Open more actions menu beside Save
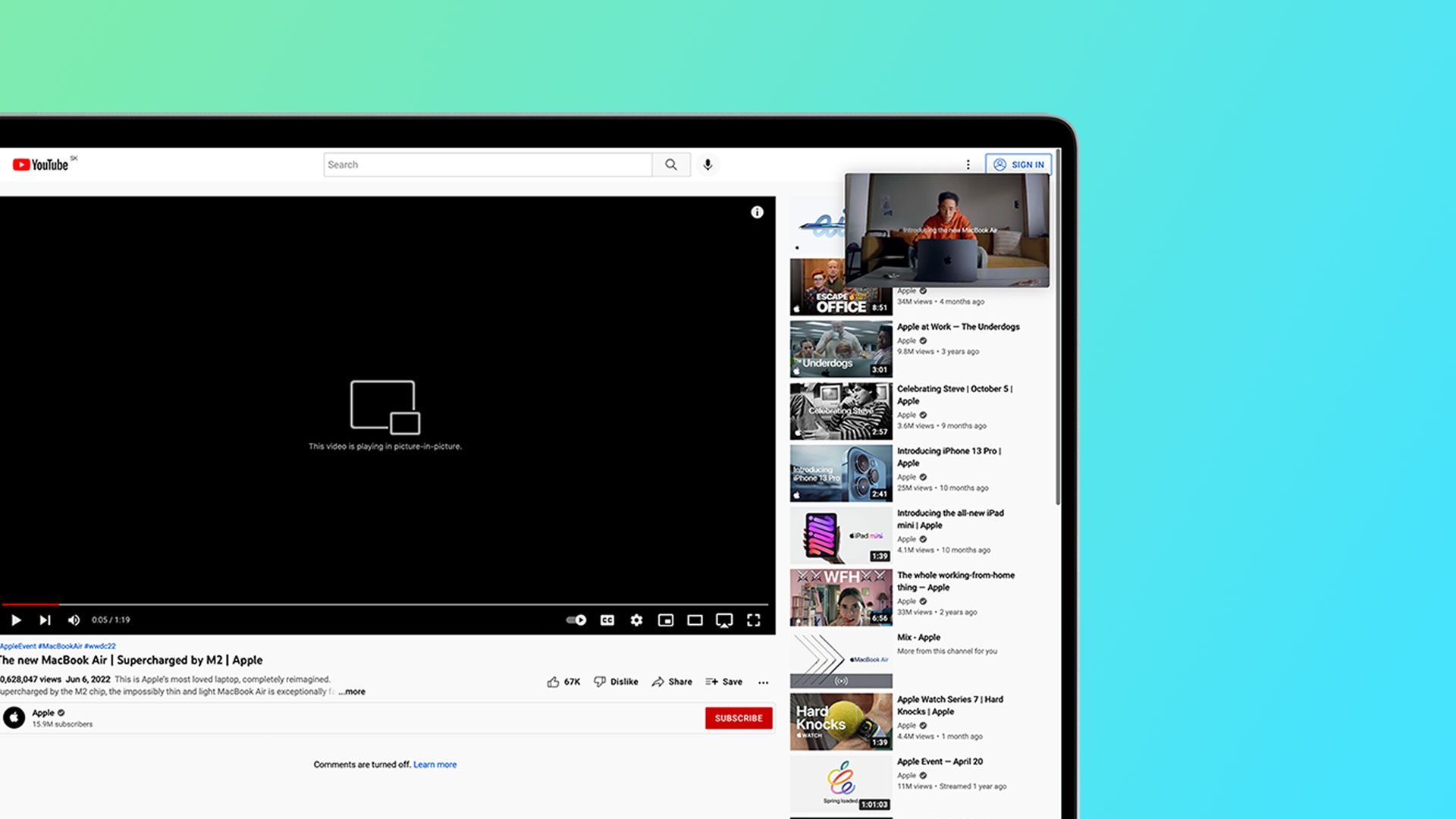The width and height of the screenshot is (1456, 819). point(763,682)
